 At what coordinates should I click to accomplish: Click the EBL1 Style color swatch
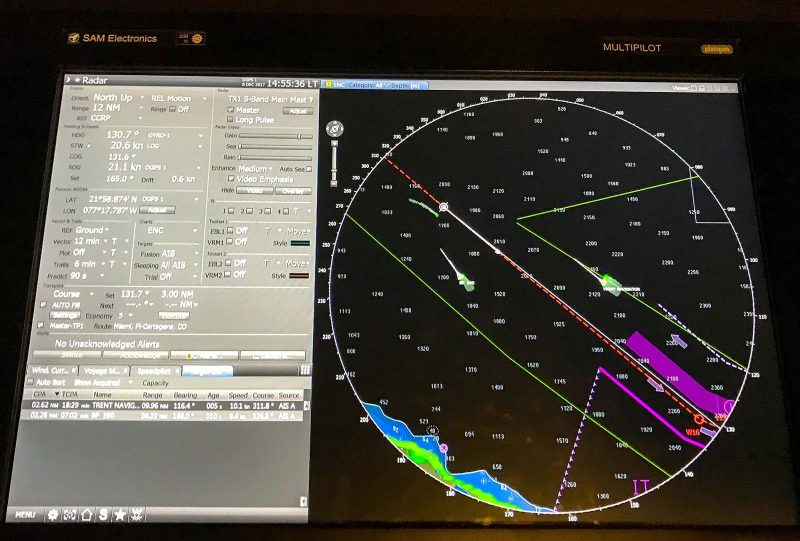pos(300,243)
